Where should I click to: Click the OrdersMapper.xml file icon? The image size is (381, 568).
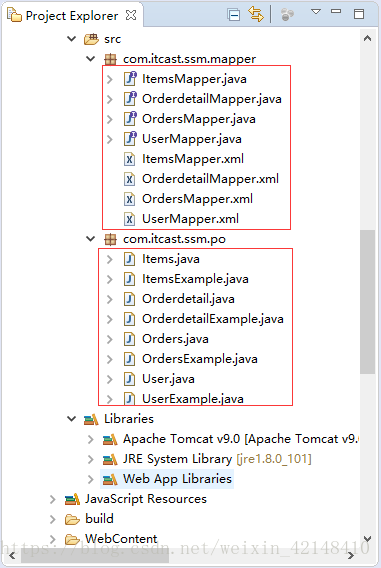[129, 199]
